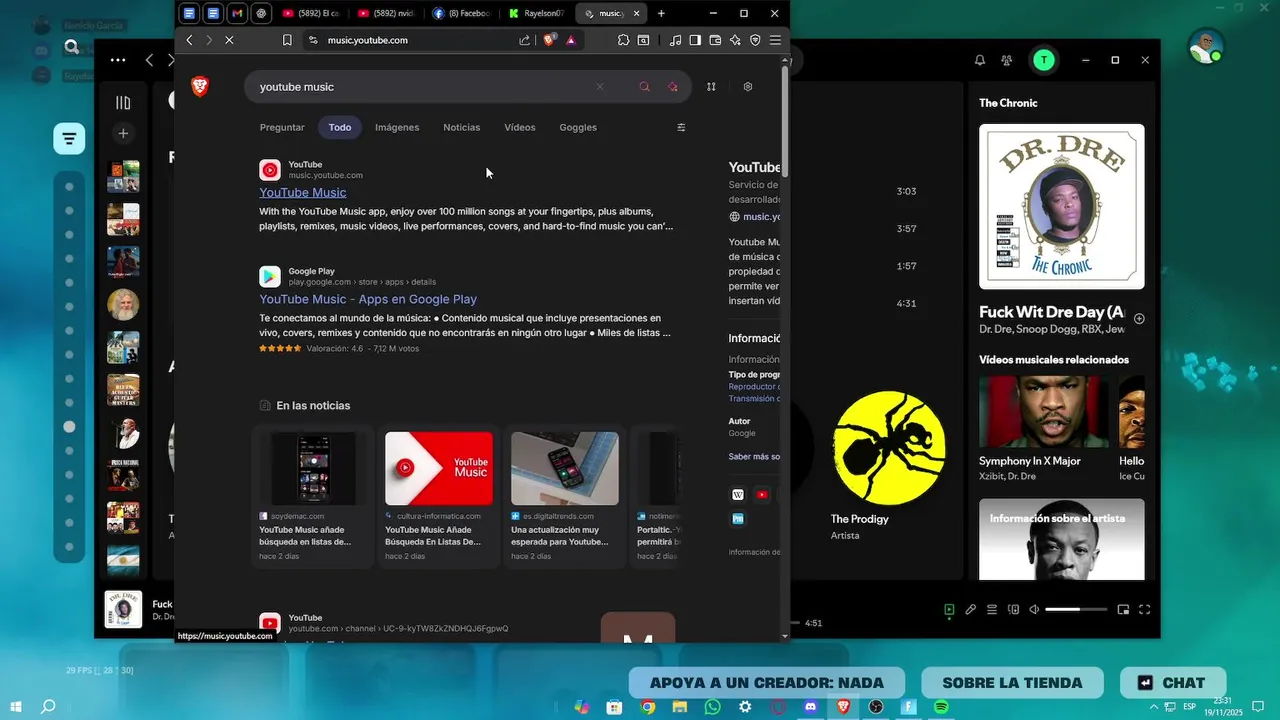
Task: Switch to nvidia YouTube tab
Action: click(386, 13)
